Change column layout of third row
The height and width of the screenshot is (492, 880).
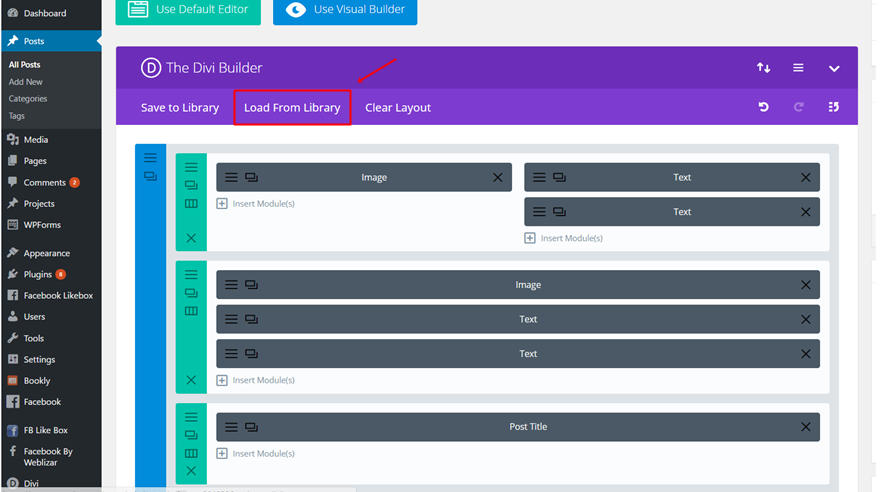click(191, 453)
